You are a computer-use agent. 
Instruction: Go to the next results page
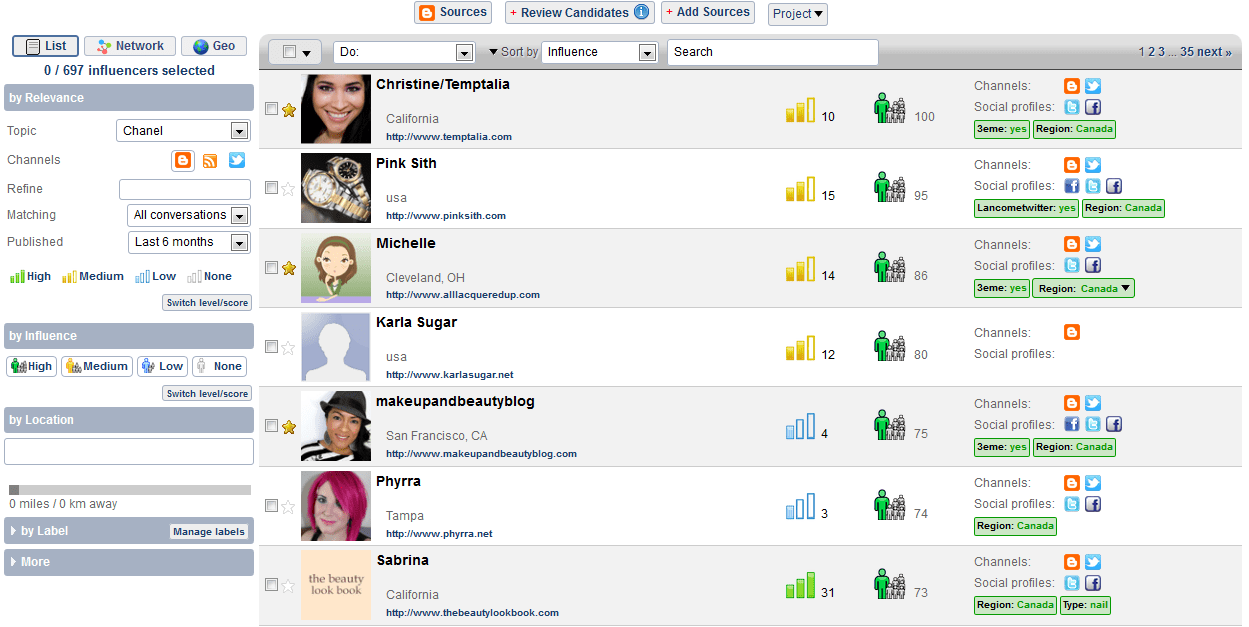tap(1214, 52)
